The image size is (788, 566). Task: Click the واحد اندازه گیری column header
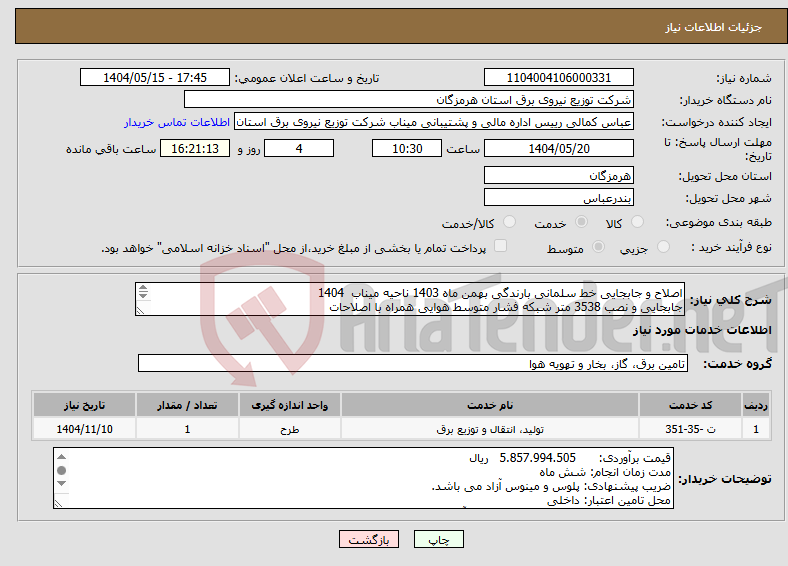(x=290, y=405)
